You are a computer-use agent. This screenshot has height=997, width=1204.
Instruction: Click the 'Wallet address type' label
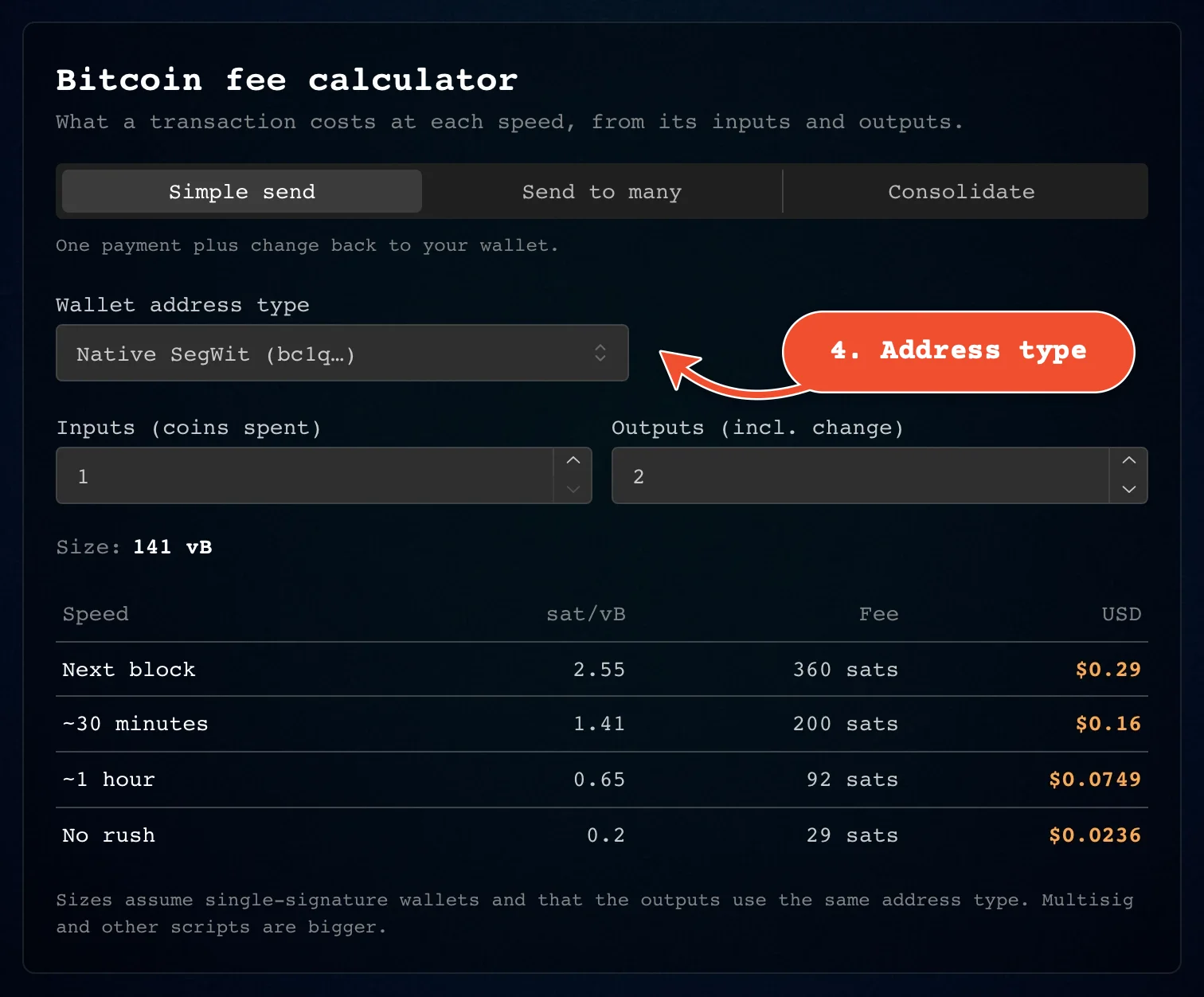182,305
